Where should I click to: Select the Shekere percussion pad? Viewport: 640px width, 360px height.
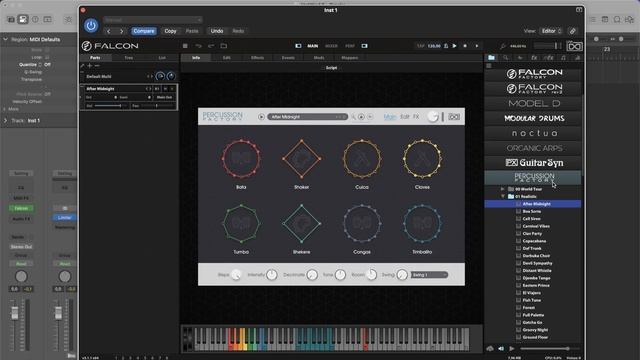[x=302, y=224]
